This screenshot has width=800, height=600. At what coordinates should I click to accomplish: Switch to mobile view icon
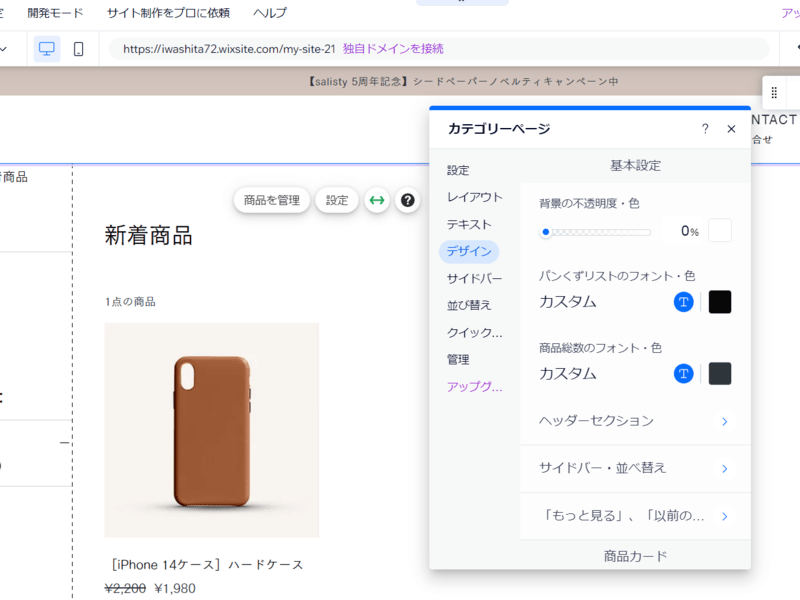pyautogui.click(x=79, y=49)
